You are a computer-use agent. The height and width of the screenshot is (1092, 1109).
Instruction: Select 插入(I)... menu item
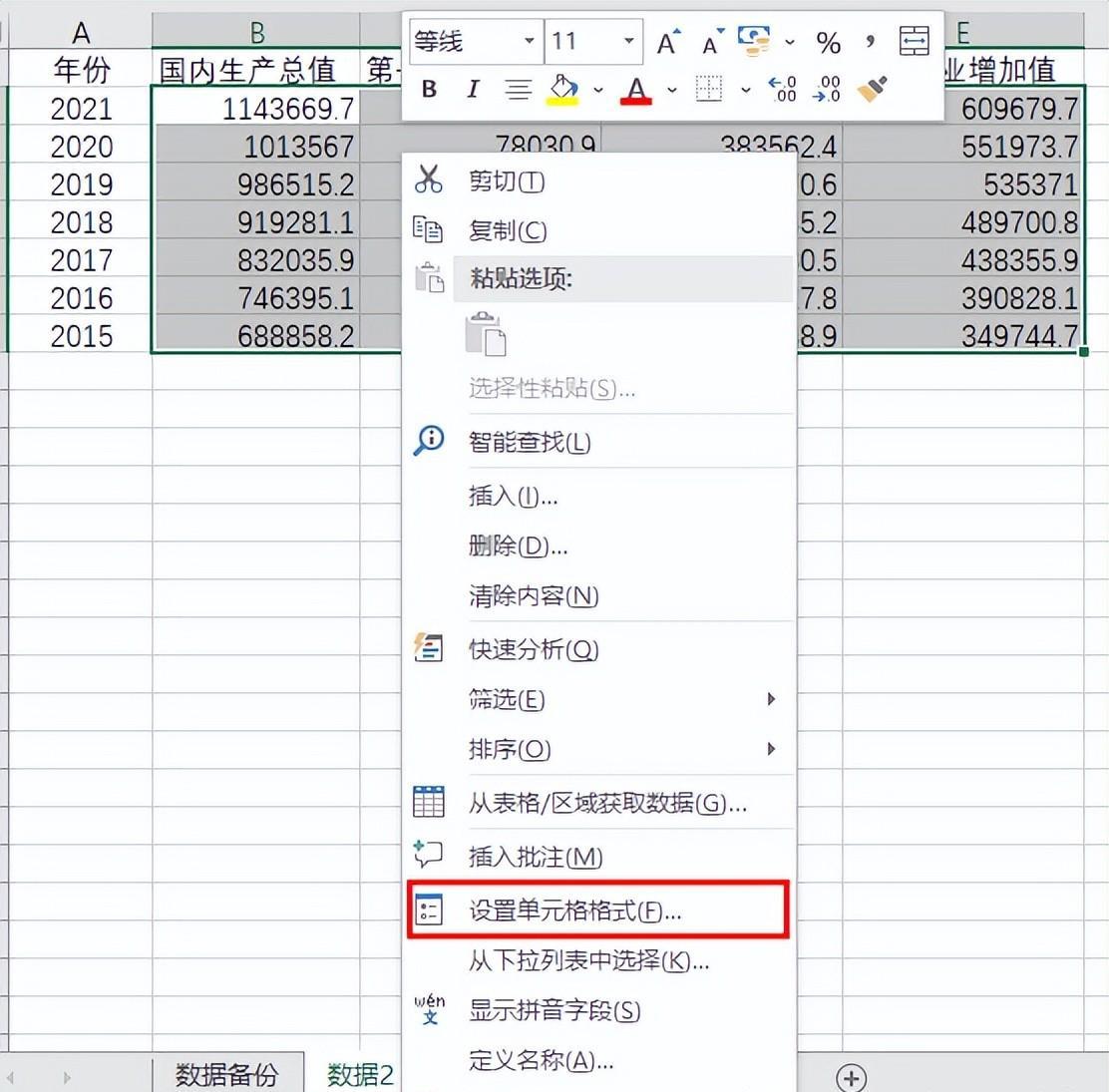click(x=599, y=497)
